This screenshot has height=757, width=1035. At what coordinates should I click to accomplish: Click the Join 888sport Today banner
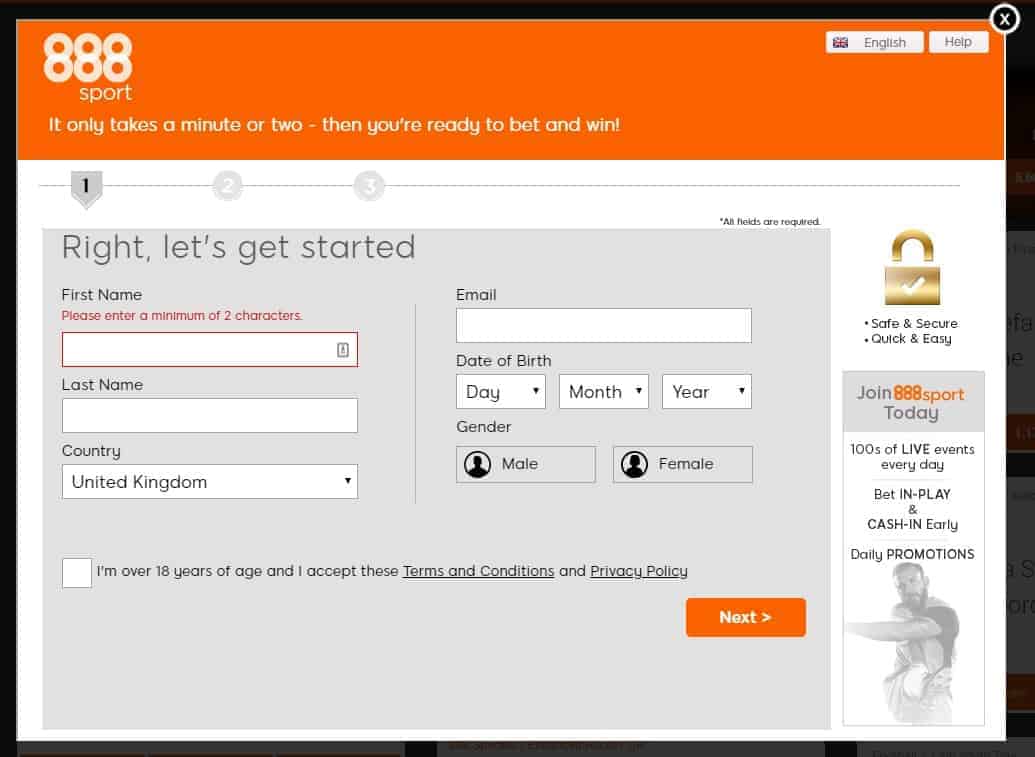click(914, 402)
